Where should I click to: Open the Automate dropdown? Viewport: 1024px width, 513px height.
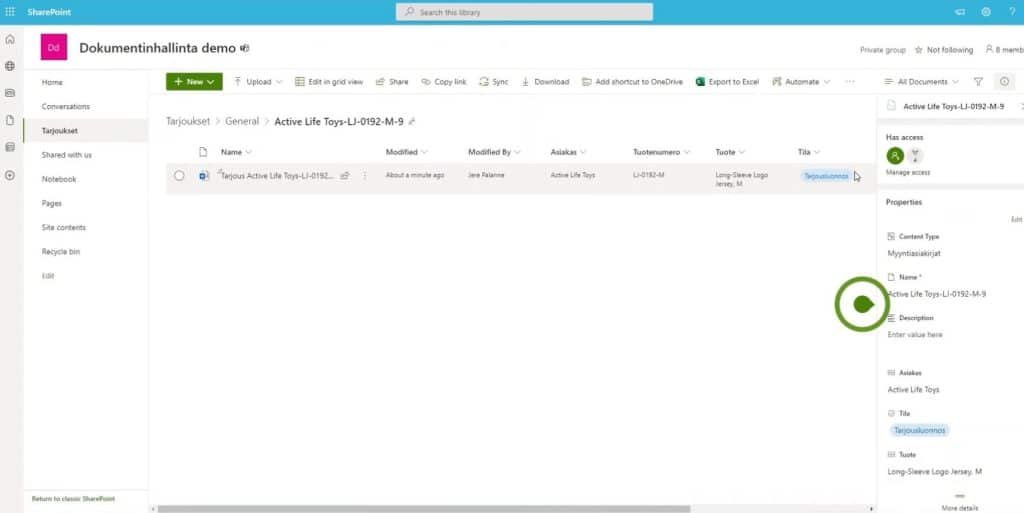coord(801,82)
